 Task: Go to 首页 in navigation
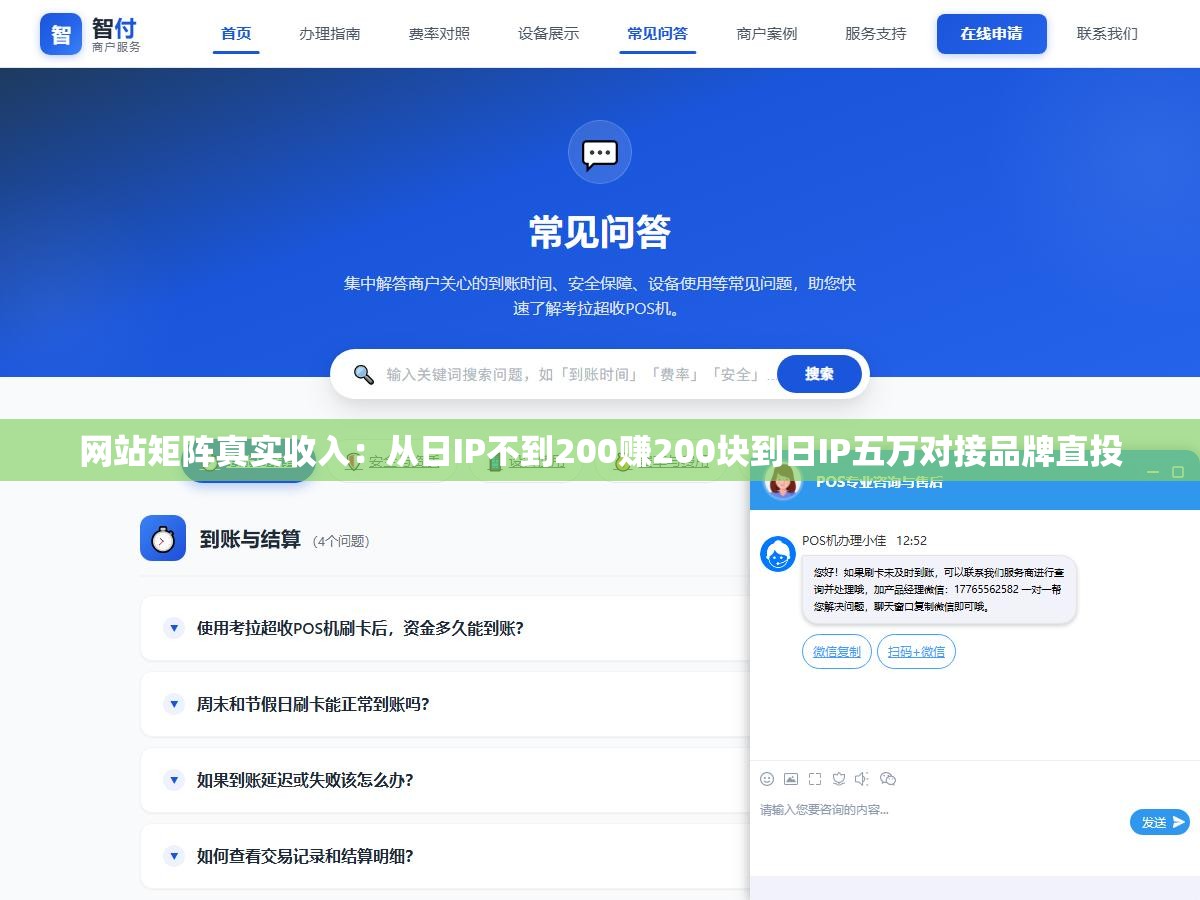click(237, 33)
